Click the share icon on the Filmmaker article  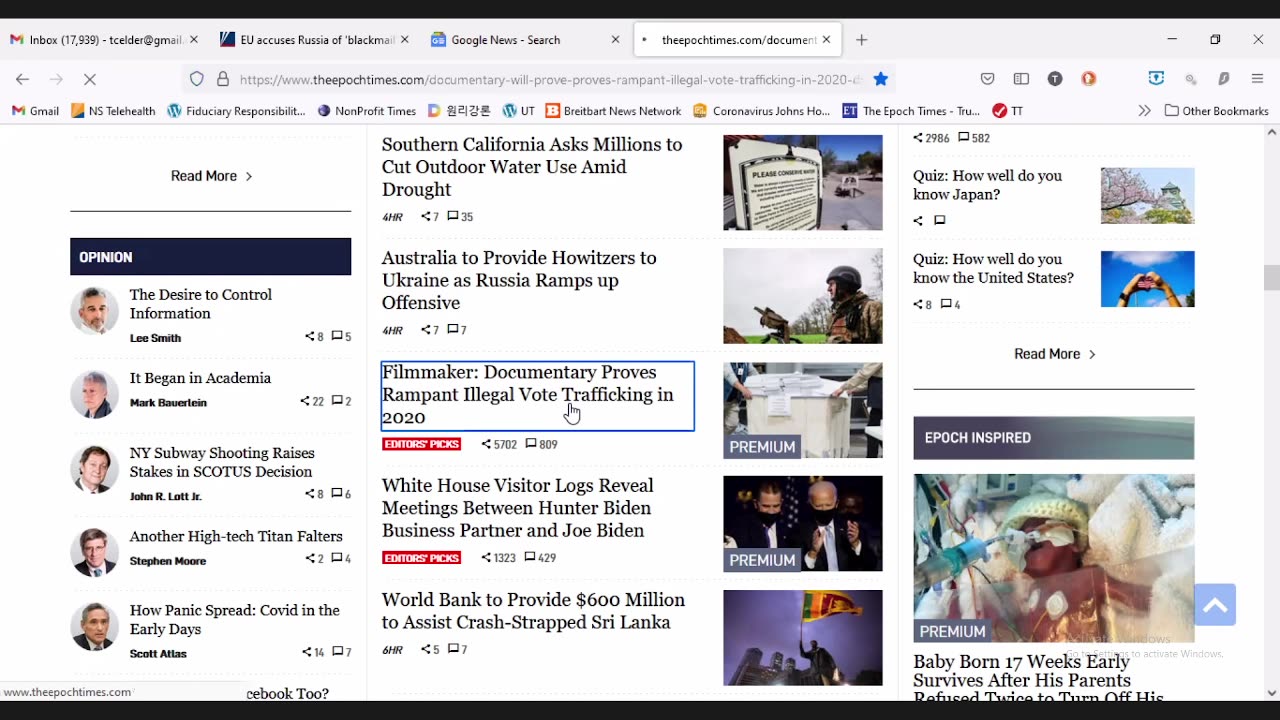486,444
